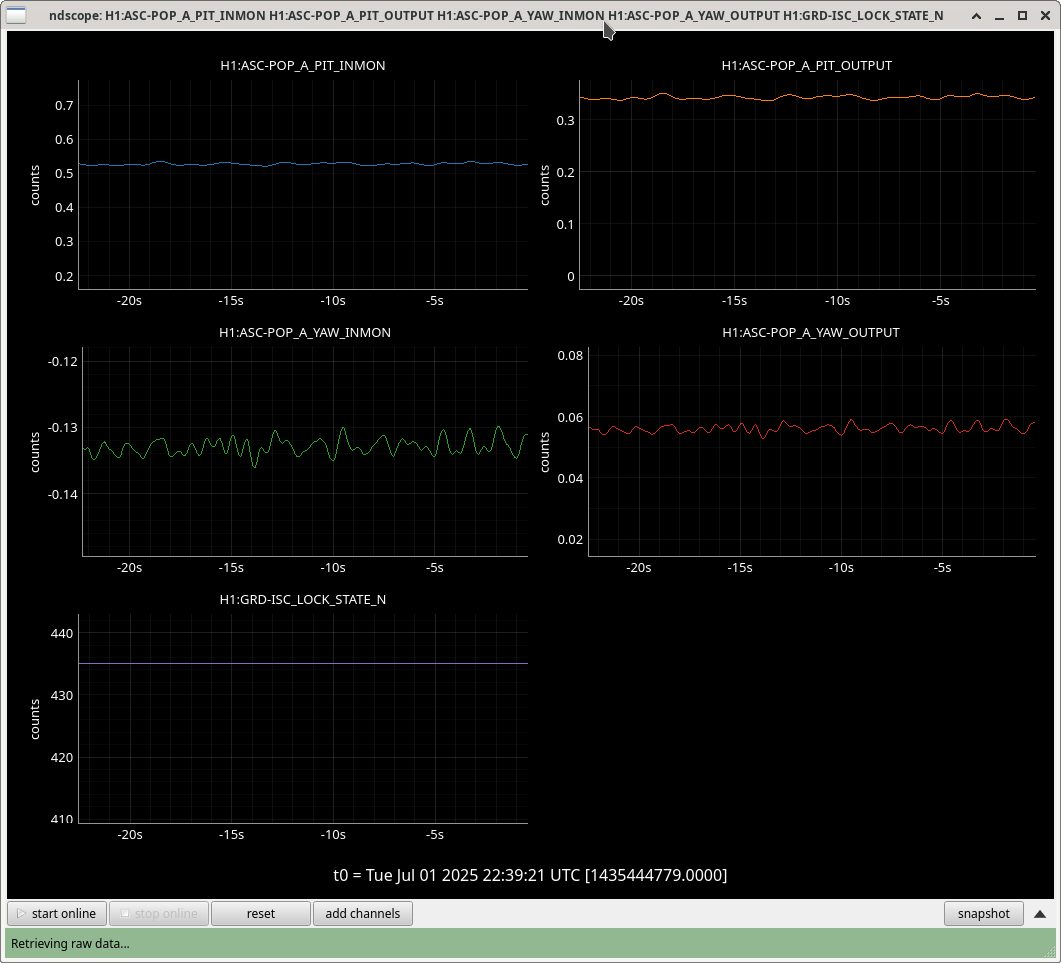Viewport: 1061px width, 963px height.
Task: Select the H1:ASC-POP_A_PIT_OUTPUT plot title
Action: [807, 66]
